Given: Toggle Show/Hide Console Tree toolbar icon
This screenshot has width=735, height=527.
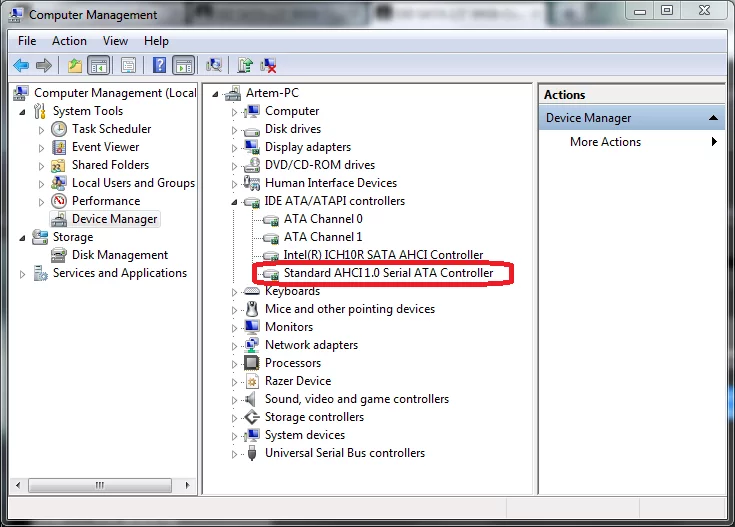Looking at the screenshot, I should [99, 65].
